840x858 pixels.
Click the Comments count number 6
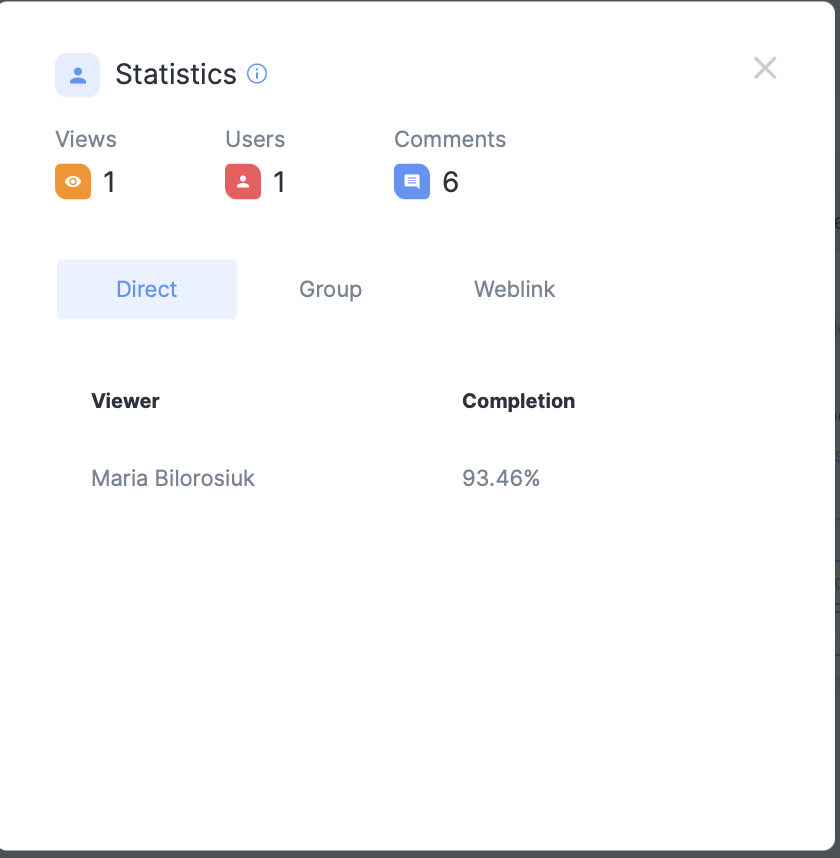pyautogui.click(x=450, y=182)
